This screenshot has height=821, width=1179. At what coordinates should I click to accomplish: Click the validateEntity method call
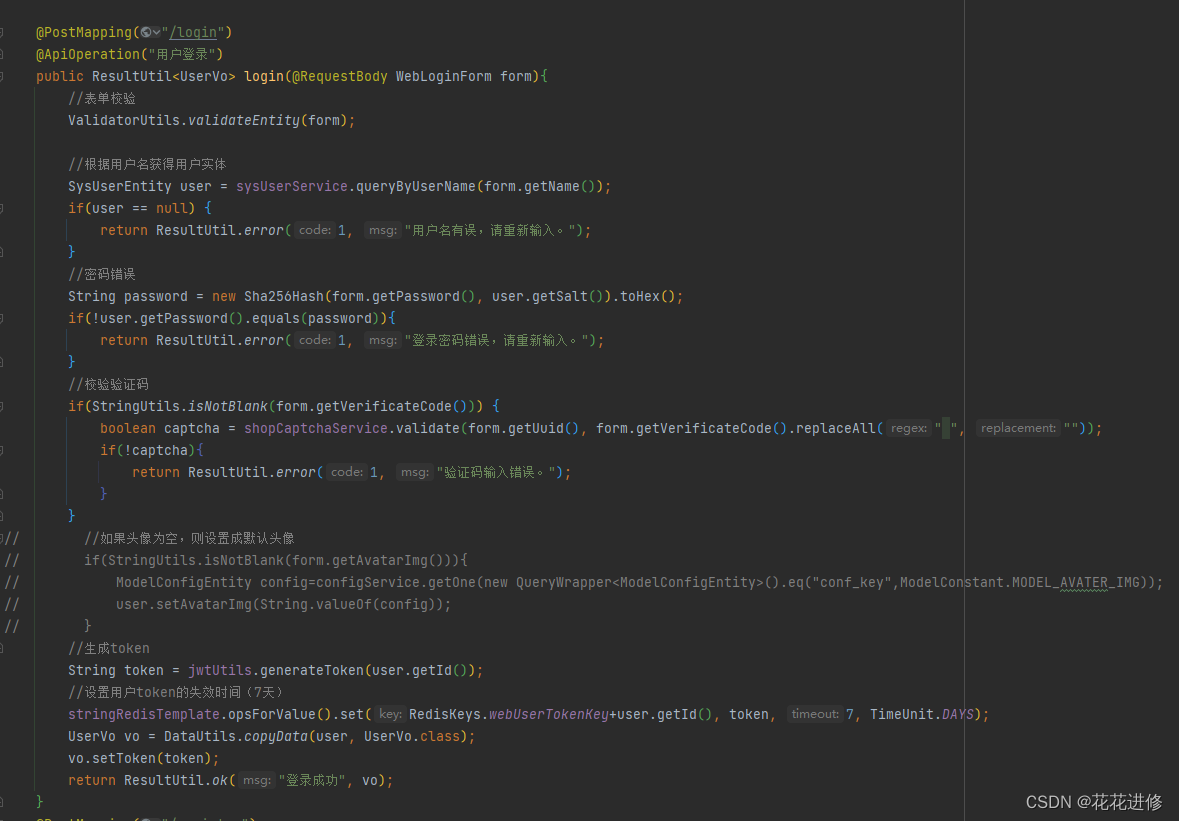244,120
